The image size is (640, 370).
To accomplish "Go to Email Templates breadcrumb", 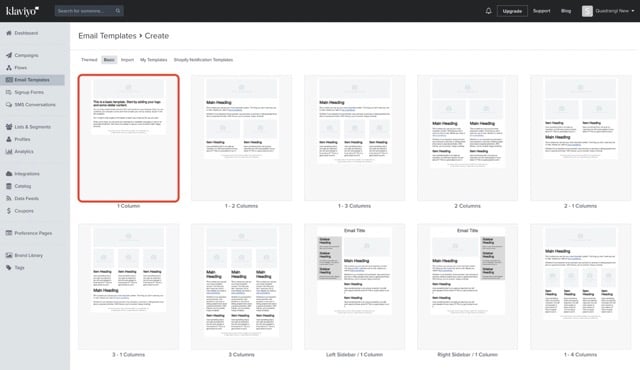I will (x=107, y=36).
